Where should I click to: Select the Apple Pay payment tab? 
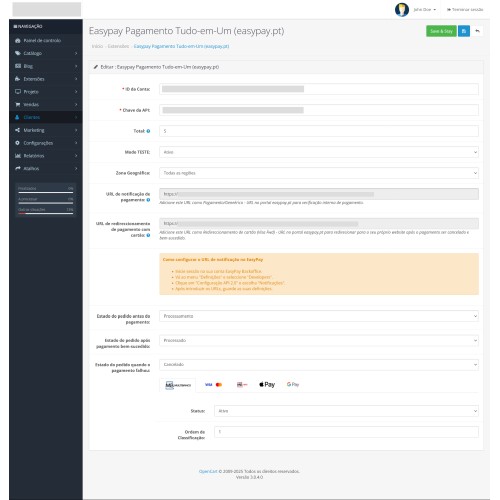(267, 385)
